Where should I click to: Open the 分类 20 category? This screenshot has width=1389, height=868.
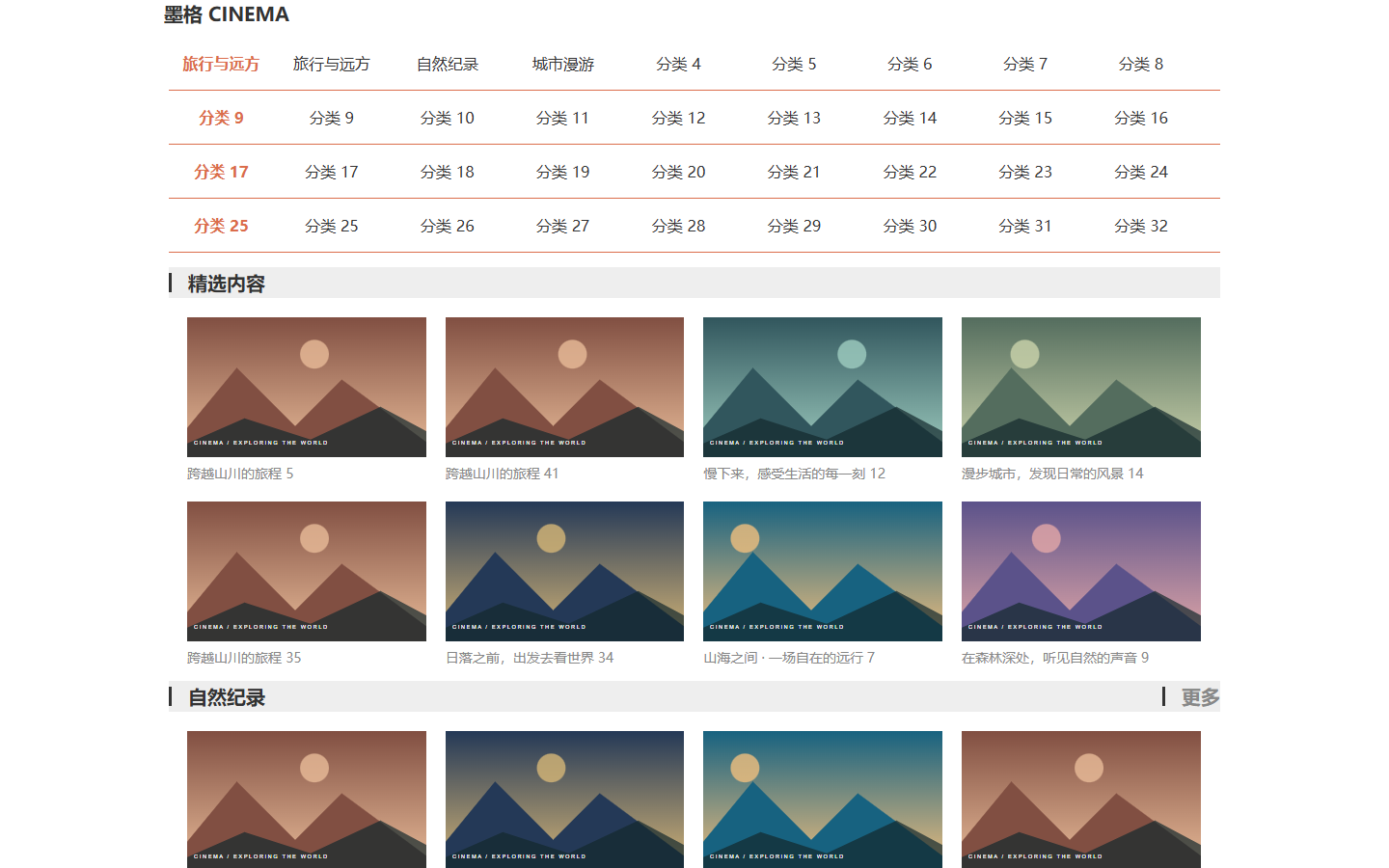pos(678,172)
